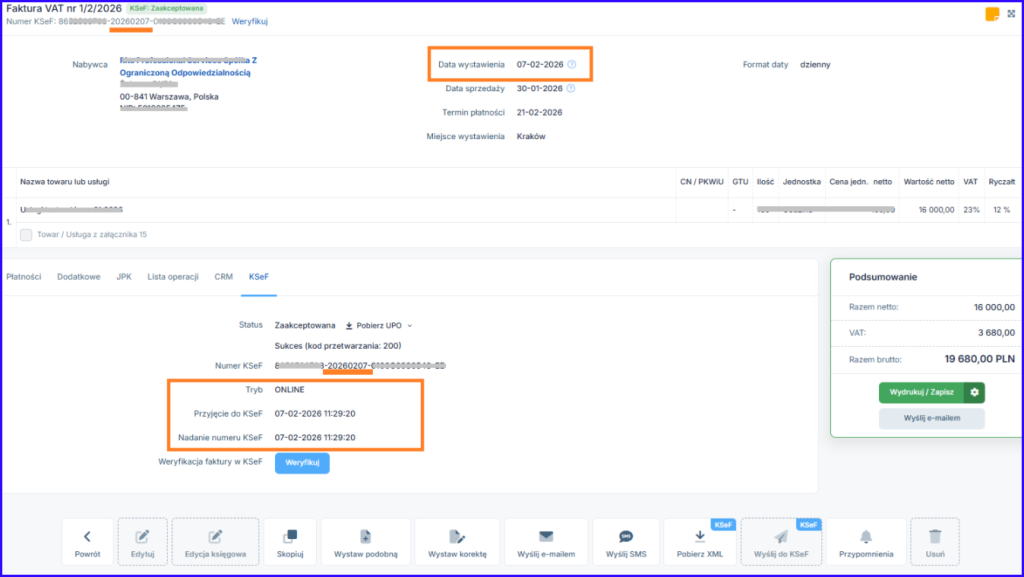Open Wystaw korektę correction action
Viewport: 1024px width, 577px height.
click(x=456, y=536)
